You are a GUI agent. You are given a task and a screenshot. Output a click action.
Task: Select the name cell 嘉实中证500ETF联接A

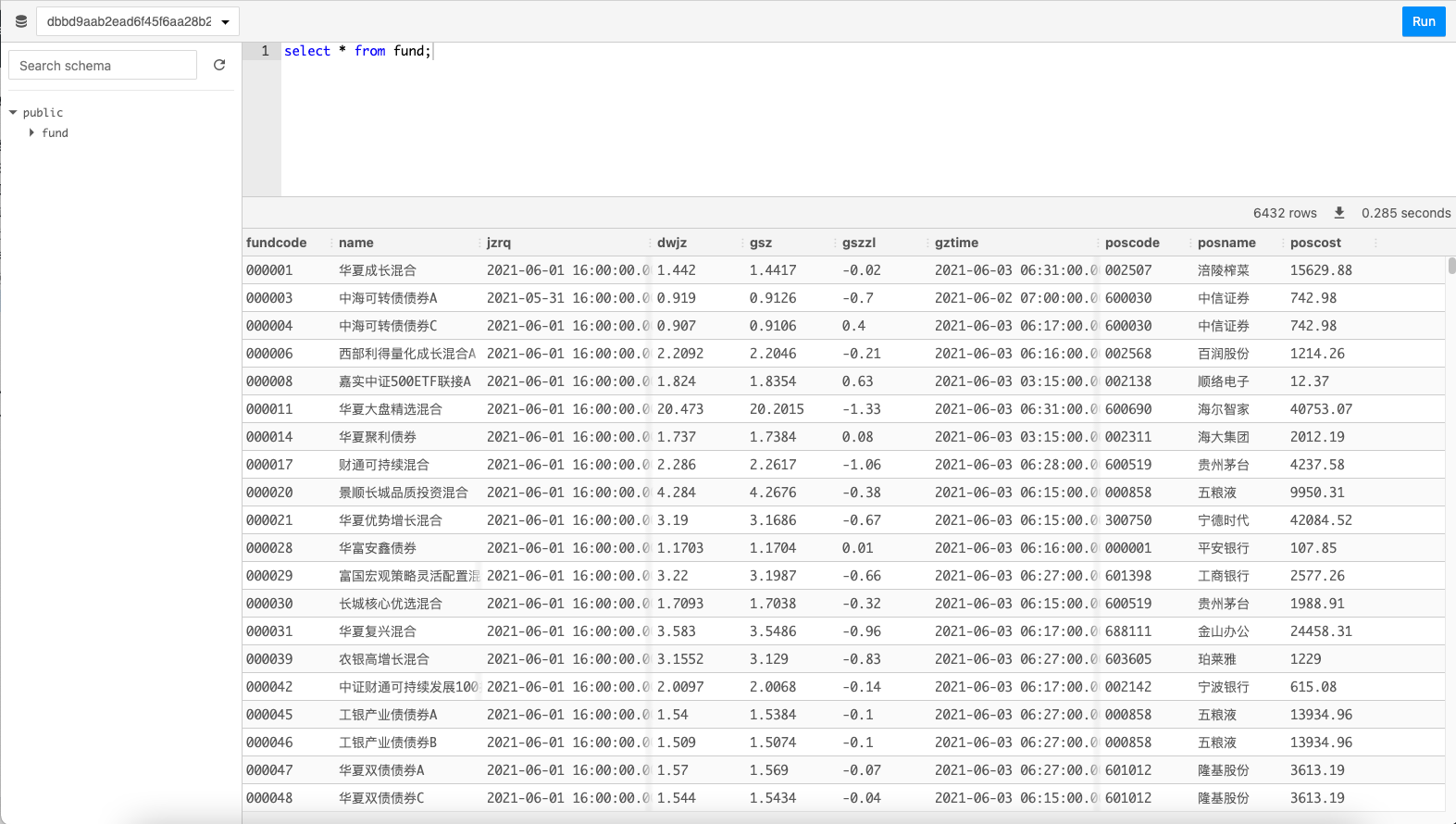click(404, 381)
